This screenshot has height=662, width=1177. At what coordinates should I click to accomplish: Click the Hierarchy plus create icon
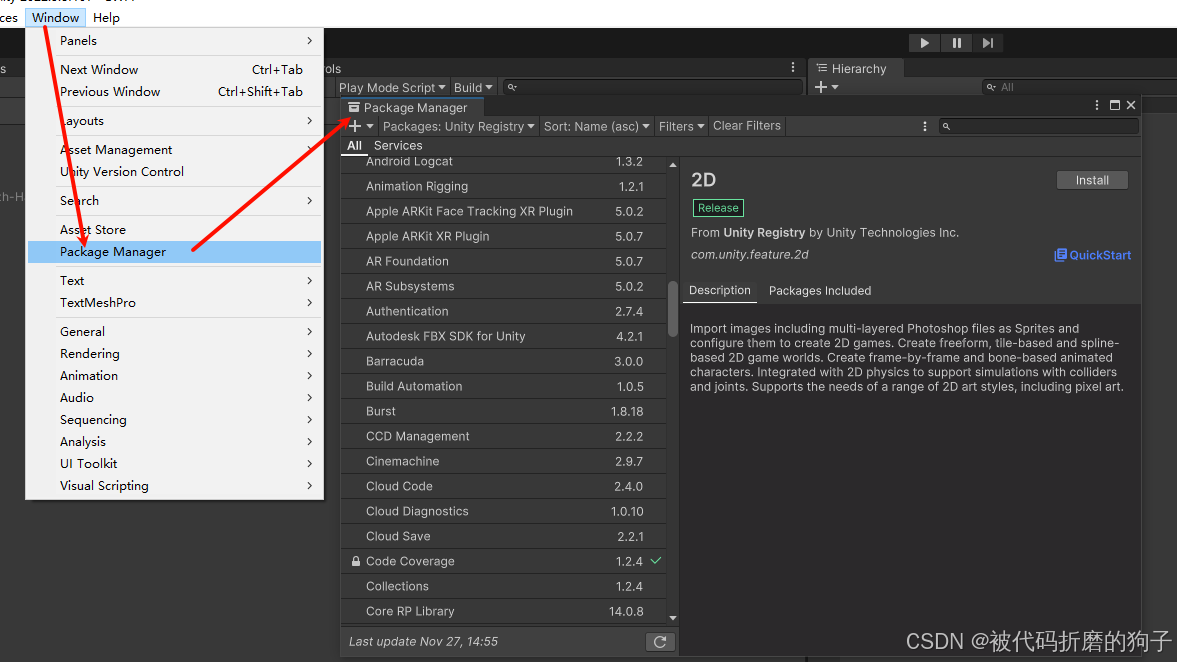pos(820,87)
